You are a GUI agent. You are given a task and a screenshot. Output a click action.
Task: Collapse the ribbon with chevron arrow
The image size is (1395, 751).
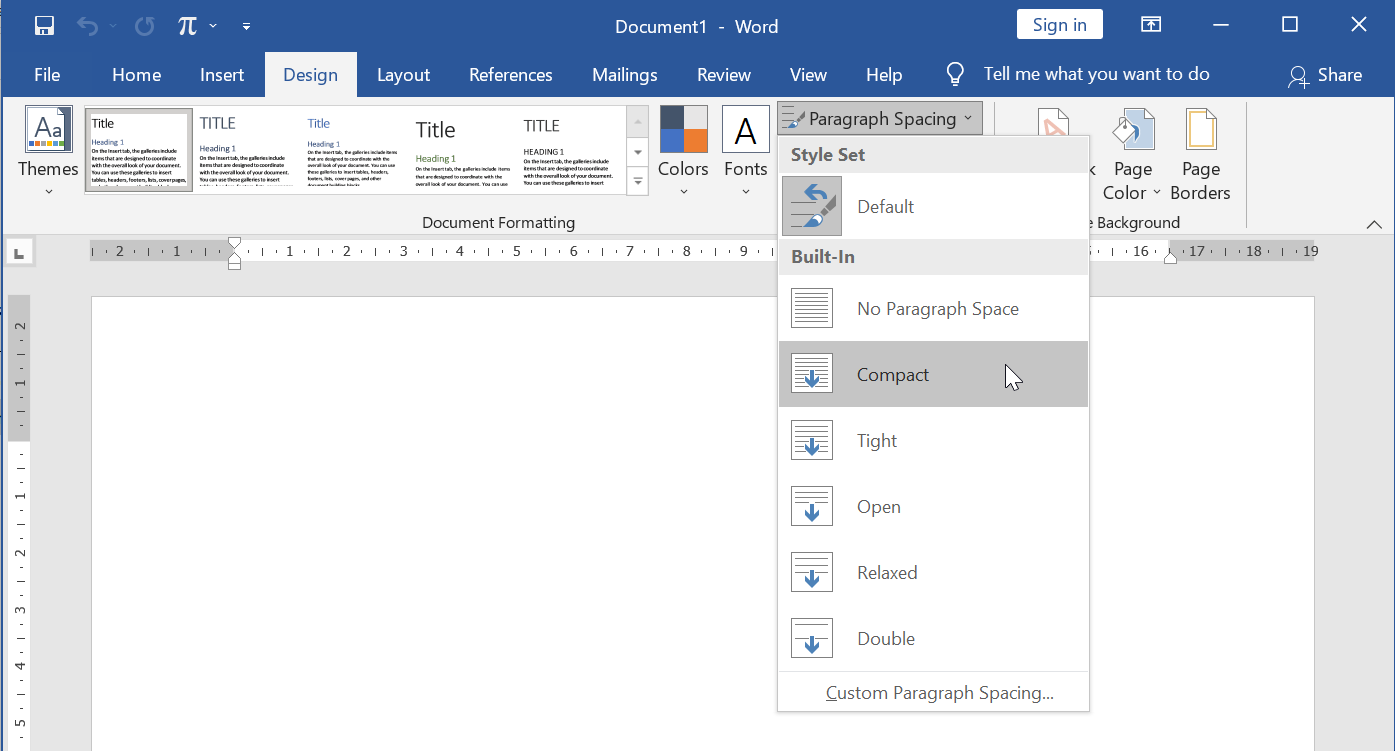pos(1374,224)
